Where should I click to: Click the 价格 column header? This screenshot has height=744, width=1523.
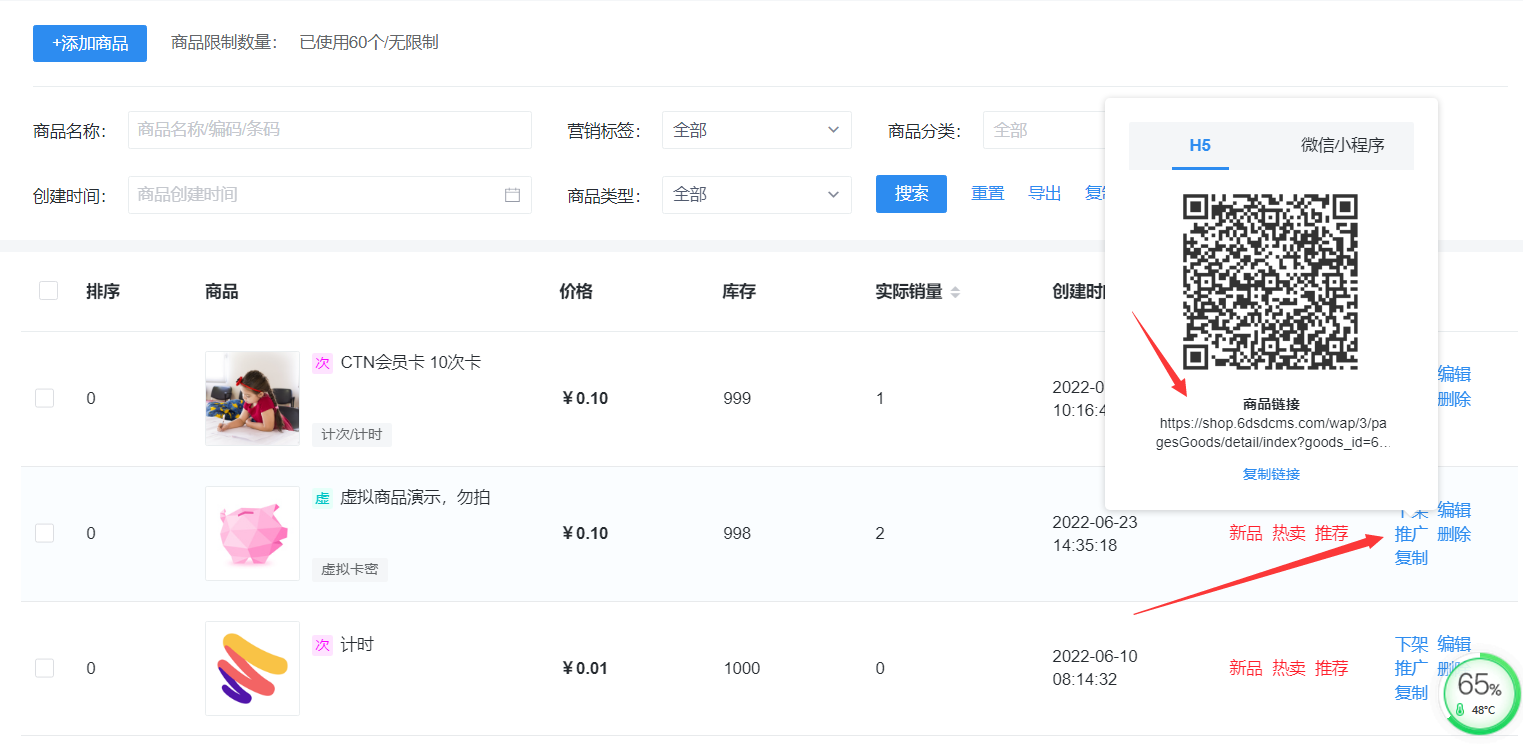coord(576,292)
